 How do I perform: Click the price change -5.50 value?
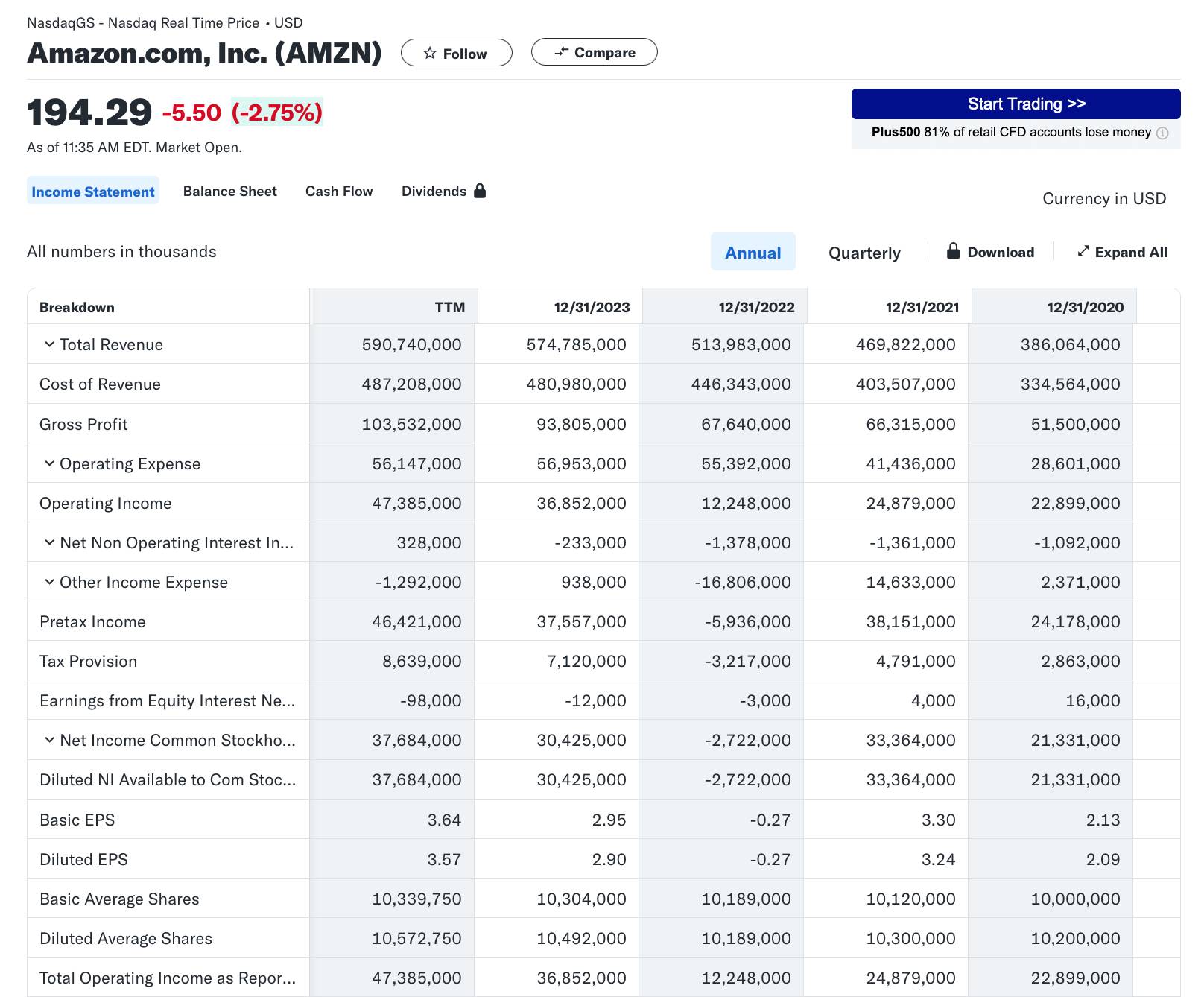(x=191, y=113)
